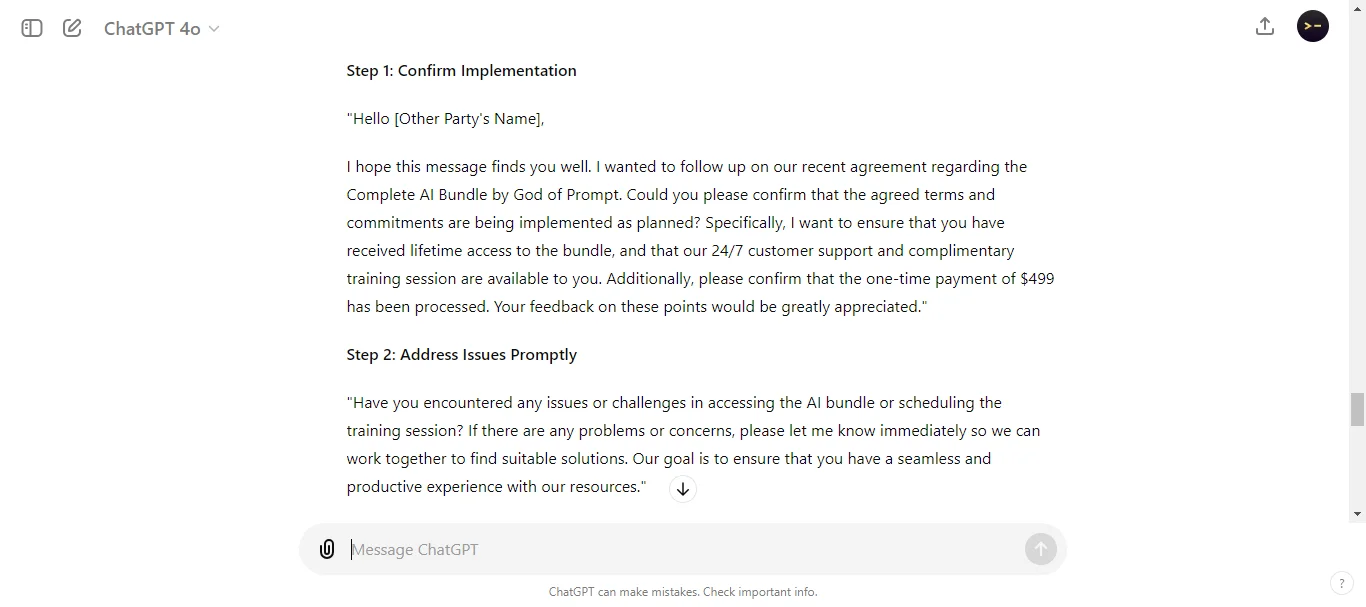Click the scroll-up arrow at scrollbar top
Image resolution: width=1366 pixels, height=607 pixels.
point(1357,8)
